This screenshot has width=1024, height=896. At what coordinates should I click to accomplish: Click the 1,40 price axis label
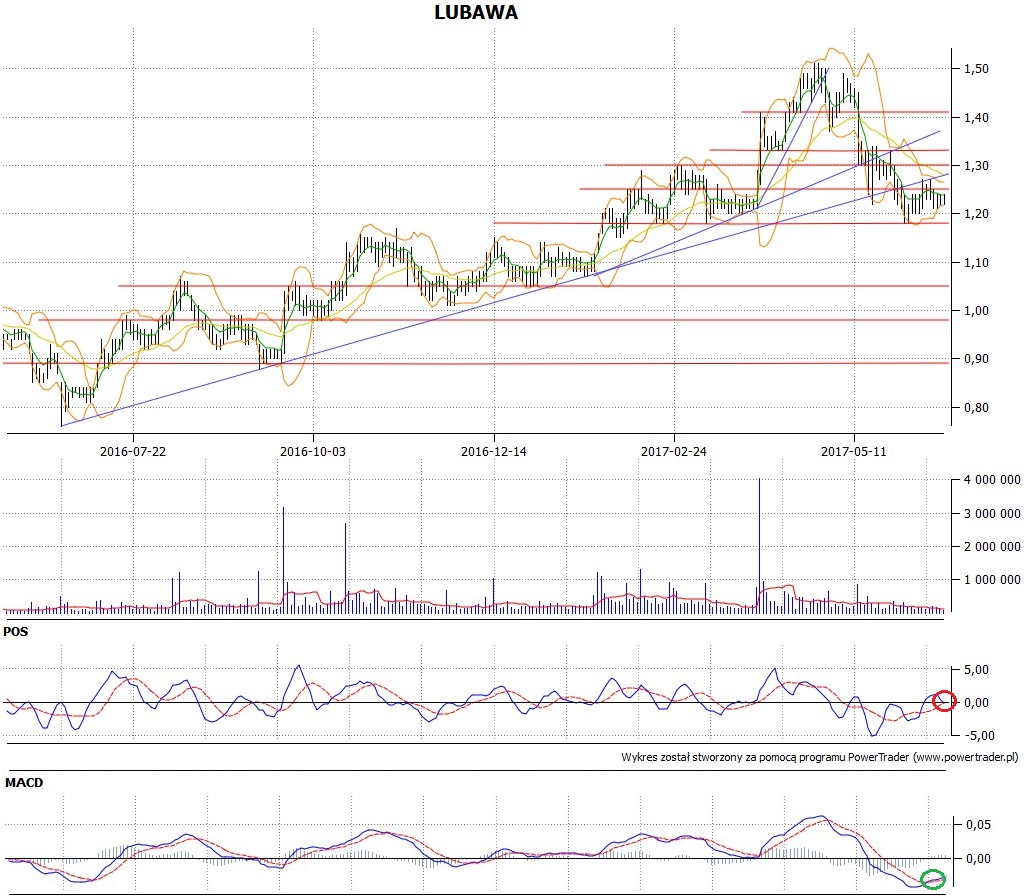coord(976,118)
